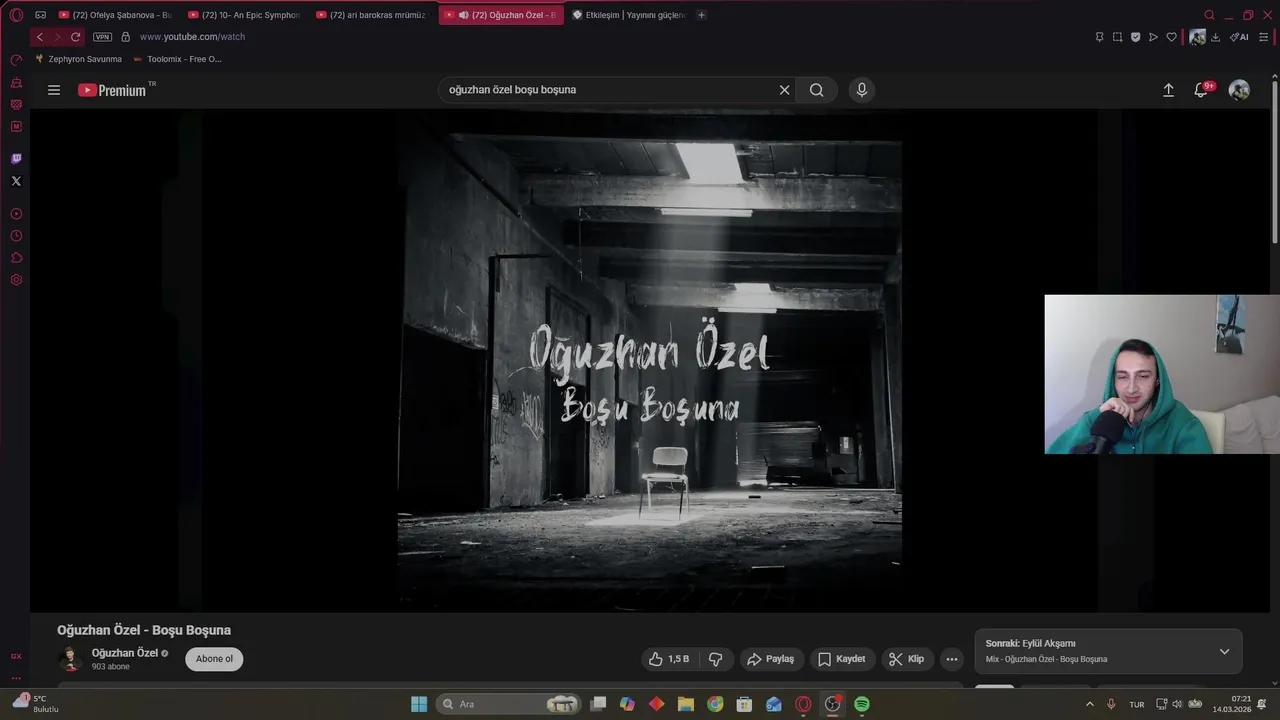Screen dimensions: 1280x720
Task: Open Spotify from the taskbar
Action: (x=862, y=704)
